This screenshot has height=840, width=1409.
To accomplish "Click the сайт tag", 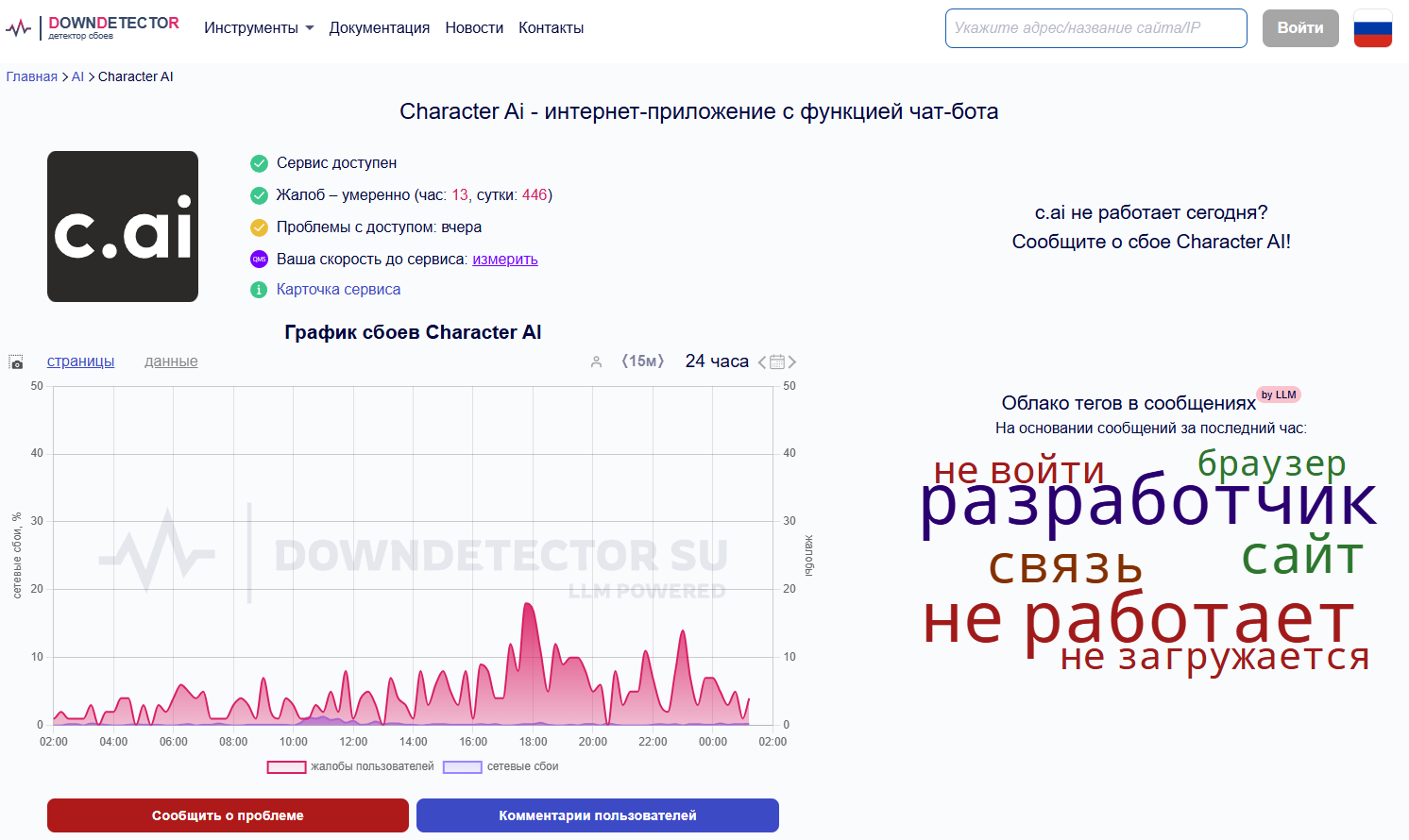I will (1302, 555).
